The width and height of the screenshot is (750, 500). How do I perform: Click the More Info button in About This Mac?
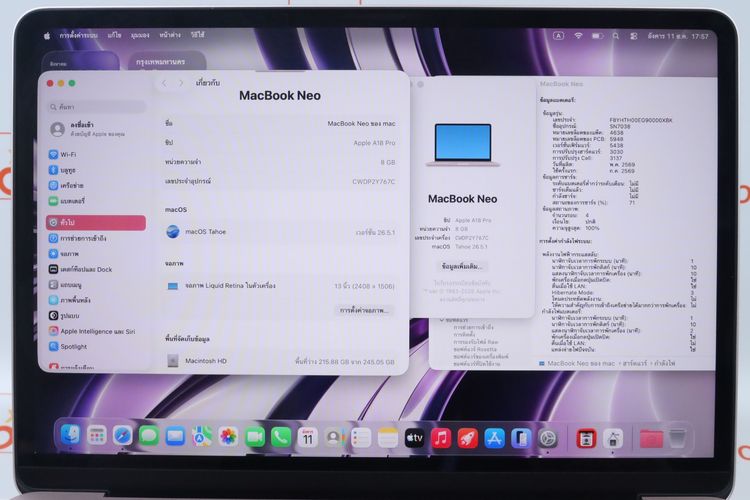tap(462, 266)
